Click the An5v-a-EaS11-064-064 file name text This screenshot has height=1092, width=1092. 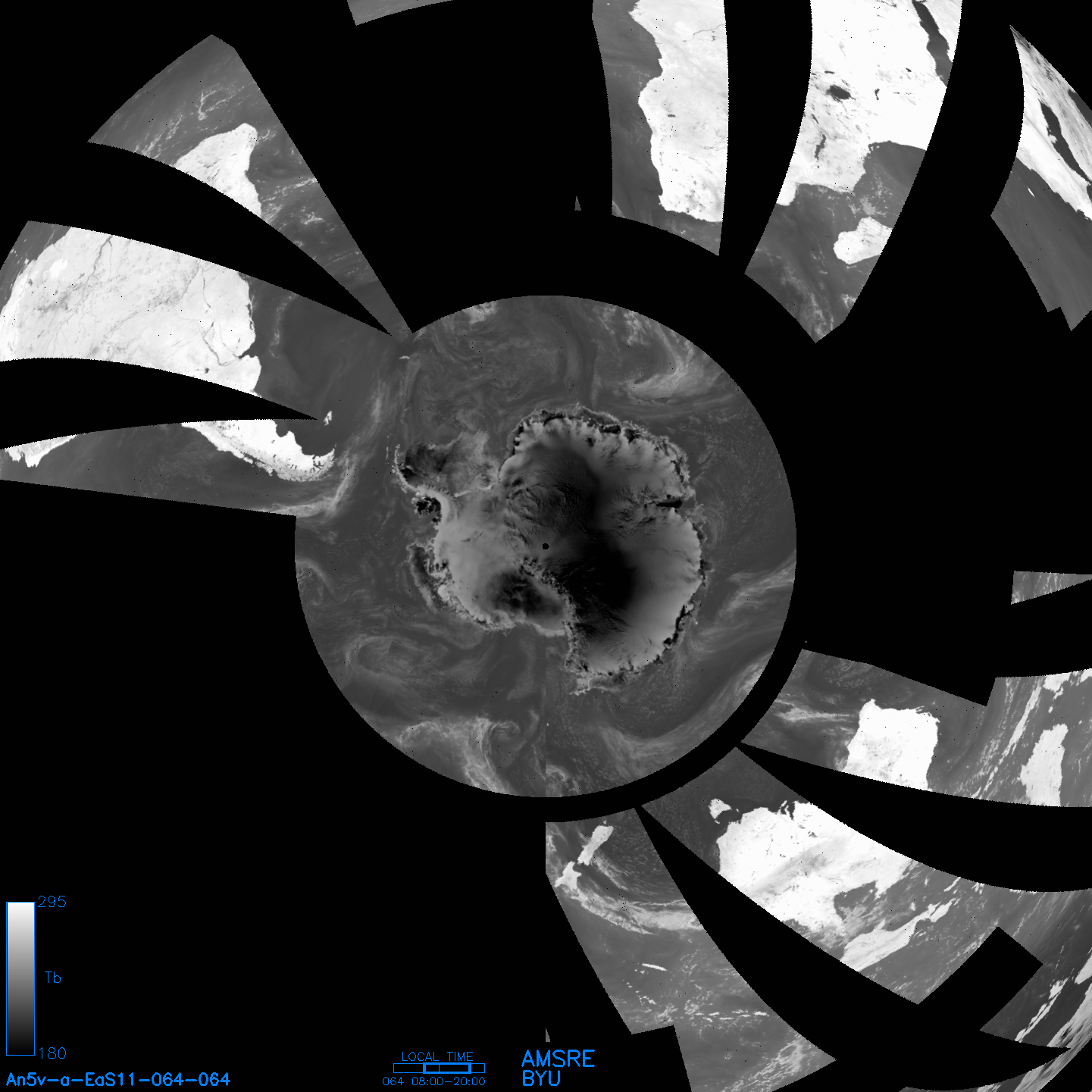pyautogui.click(x=118, y=1079)
